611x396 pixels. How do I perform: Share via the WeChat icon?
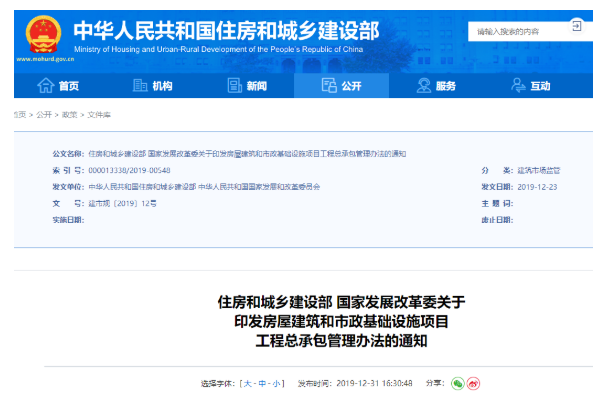click(x=458, y=384)
